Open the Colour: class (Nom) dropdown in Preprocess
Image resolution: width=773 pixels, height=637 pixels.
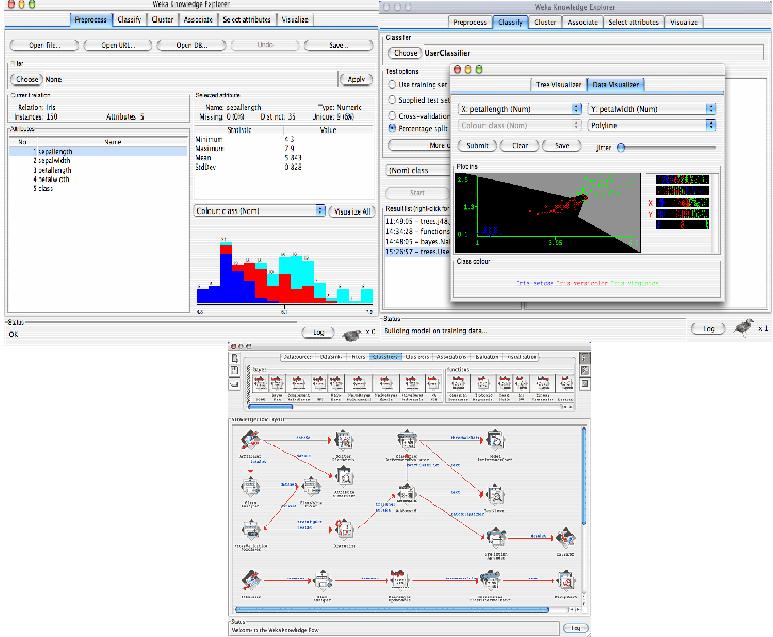click(x=259, y=211)
